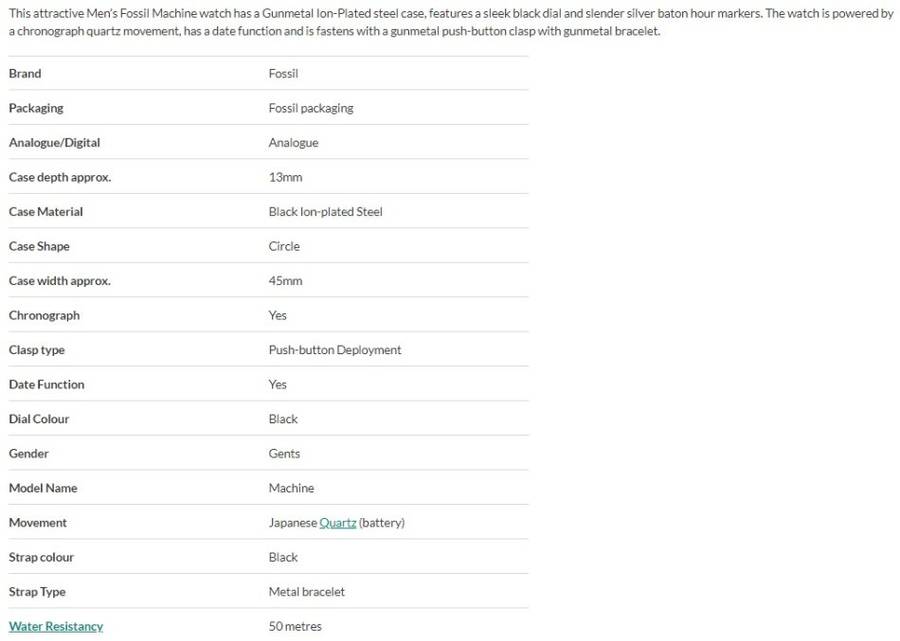Click the Water Resistancy link
This screenshot has height=641, width=900.
coord(56,626)
